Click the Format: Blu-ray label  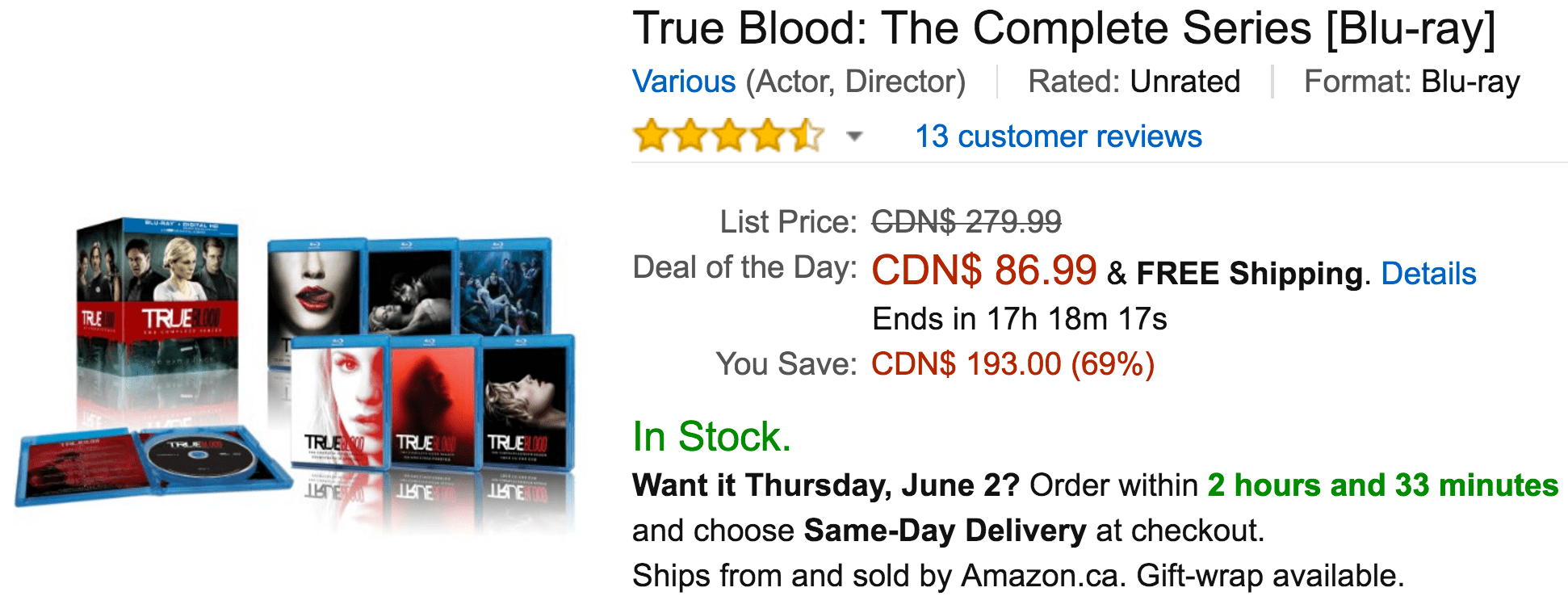(x=1412, y=82)
